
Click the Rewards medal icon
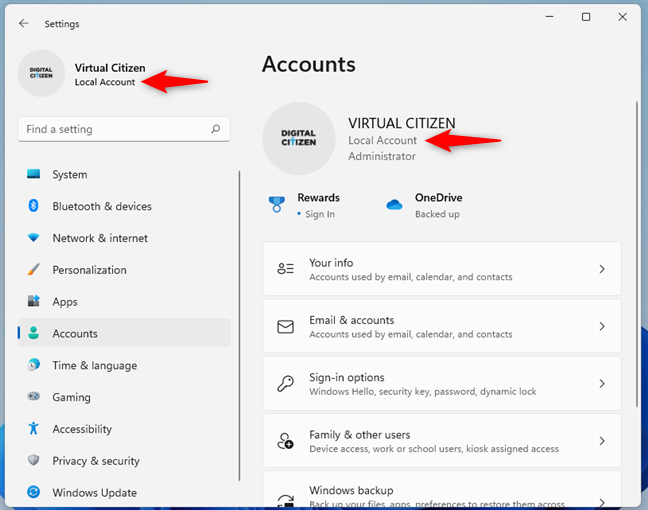(276, 204)
